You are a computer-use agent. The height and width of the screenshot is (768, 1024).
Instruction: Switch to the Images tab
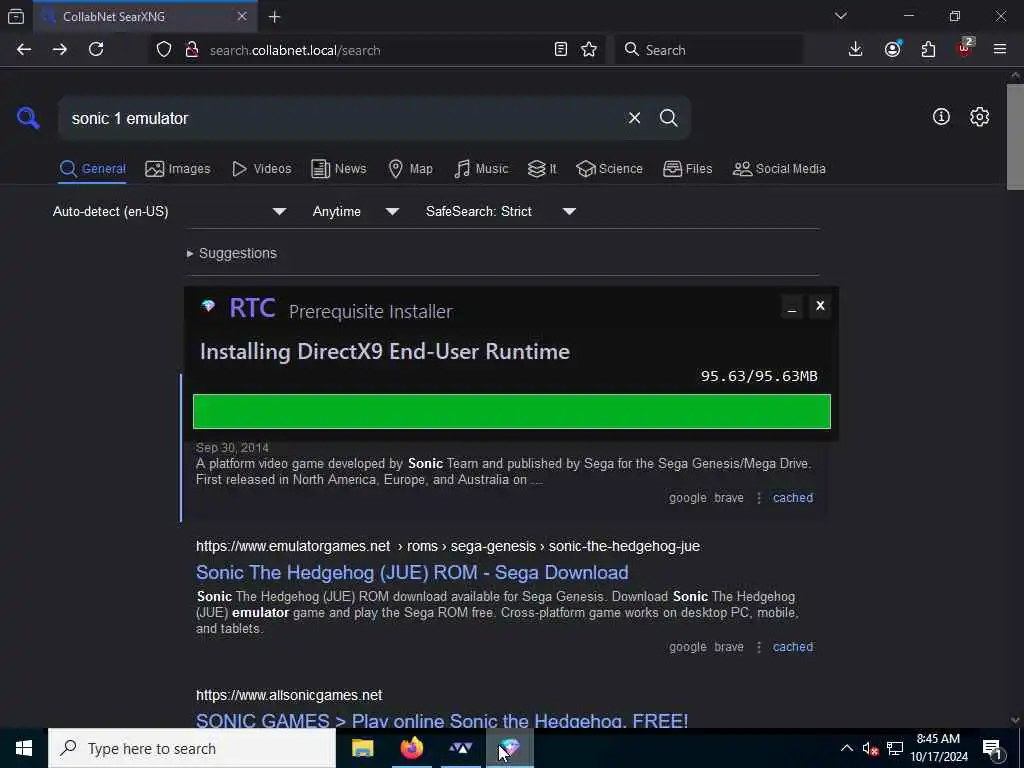(178, 168)
